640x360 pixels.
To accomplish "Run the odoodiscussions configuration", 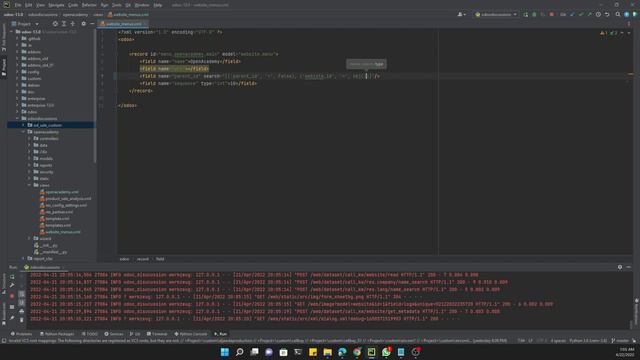I will pyautogui.click(x=526, y=14).
